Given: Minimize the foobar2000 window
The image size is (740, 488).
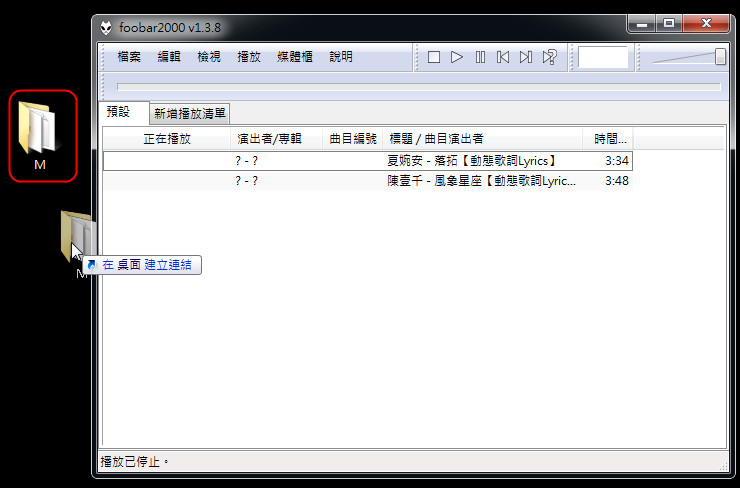Looking at the screenshot, I should pos(642,23).
